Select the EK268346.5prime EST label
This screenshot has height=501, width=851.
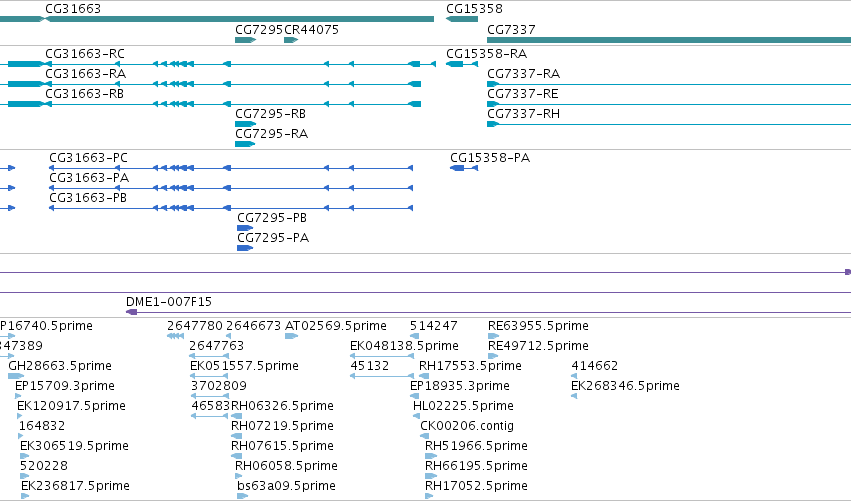tap(625, 386)
